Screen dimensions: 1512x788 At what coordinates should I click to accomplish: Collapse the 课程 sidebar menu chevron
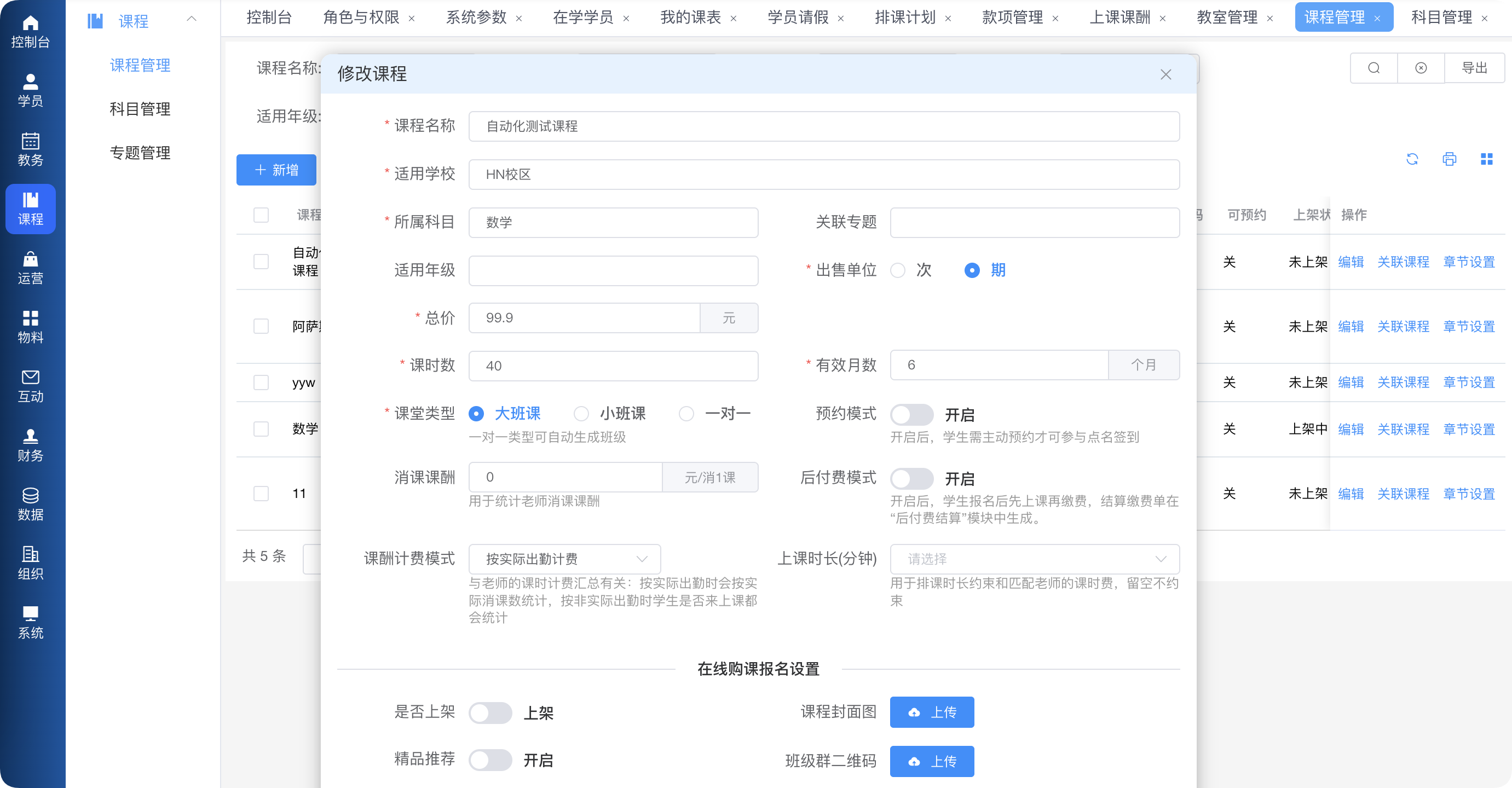192,19
